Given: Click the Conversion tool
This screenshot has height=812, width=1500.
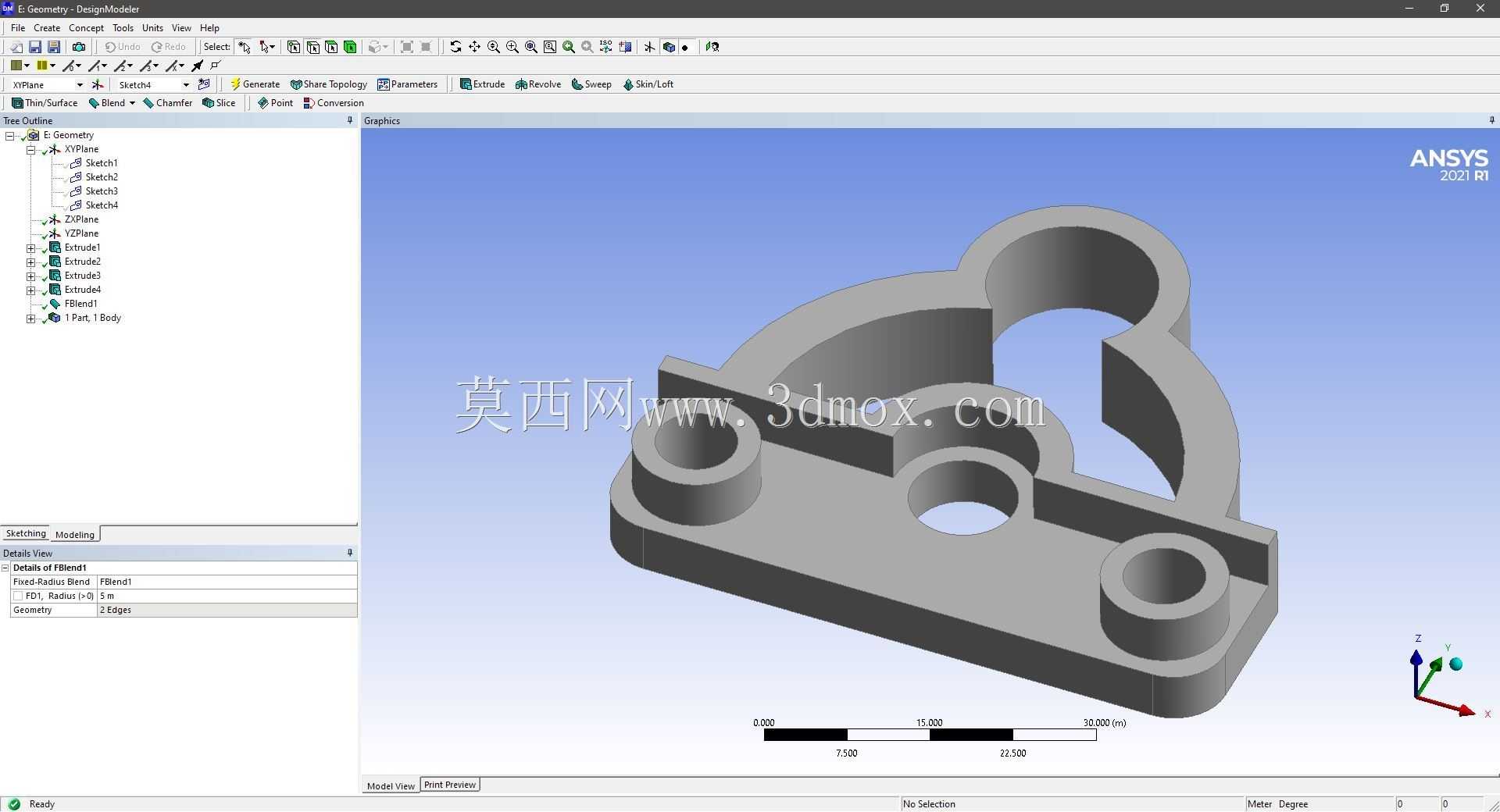Looking at the screenshot, I should (334, 103).
